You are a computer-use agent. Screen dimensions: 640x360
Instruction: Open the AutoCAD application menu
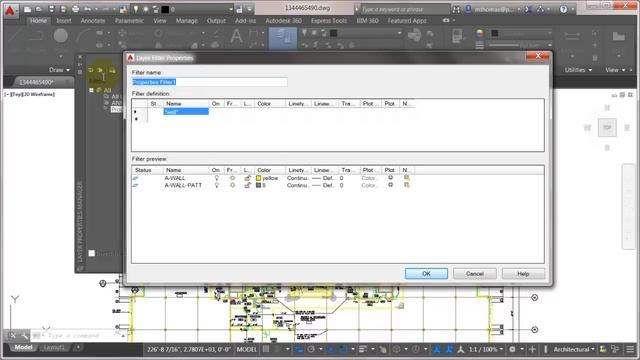[x=10, y=10]
